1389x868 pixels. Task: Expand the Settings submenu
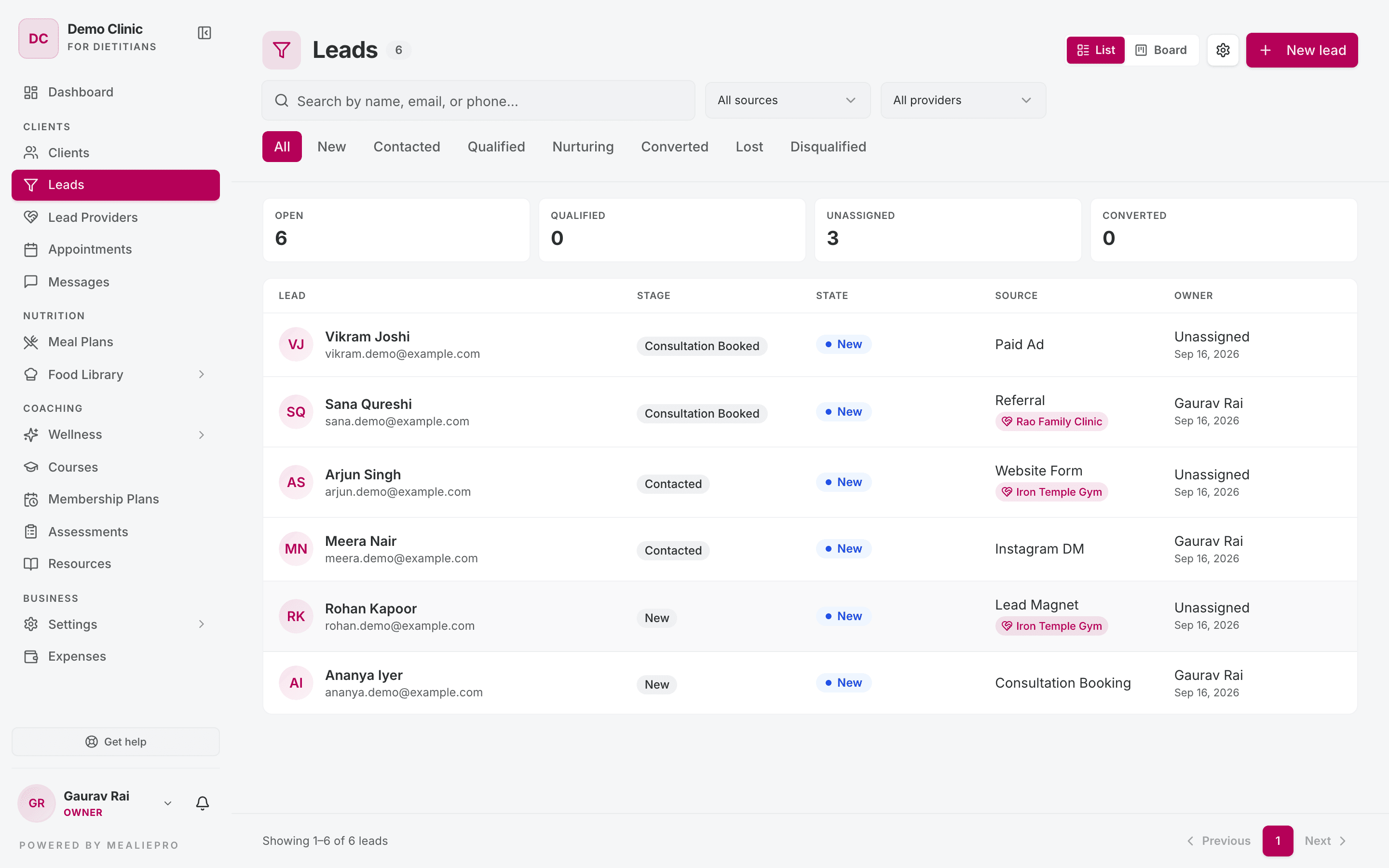(x=202, y=624)
